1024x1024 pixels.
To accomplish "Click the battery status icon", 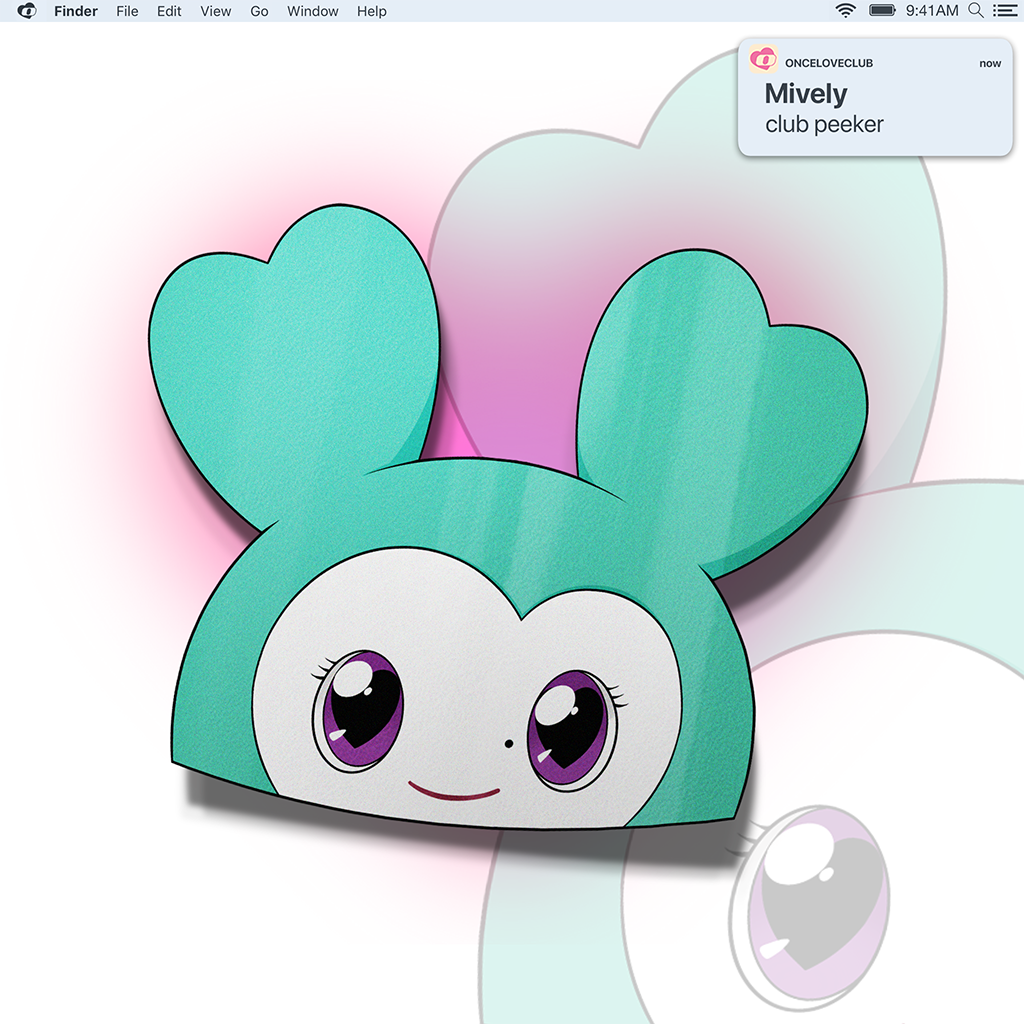I will tap(882, 11).
